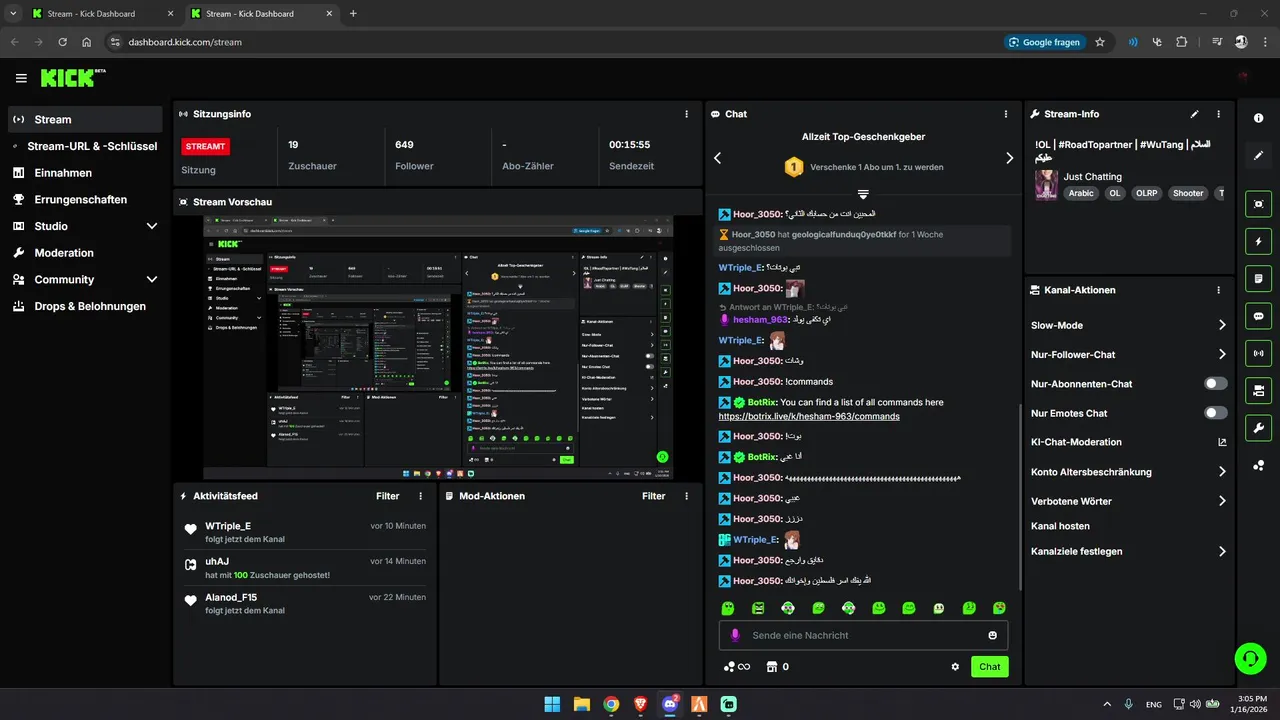Open Moderation in sidebar

coord(85,253)
